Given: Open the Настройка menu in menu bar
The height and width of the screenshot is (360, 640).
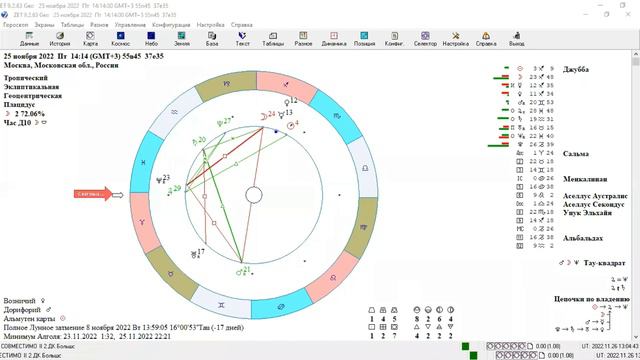Looking at the screenshot, I should (210, 25).
